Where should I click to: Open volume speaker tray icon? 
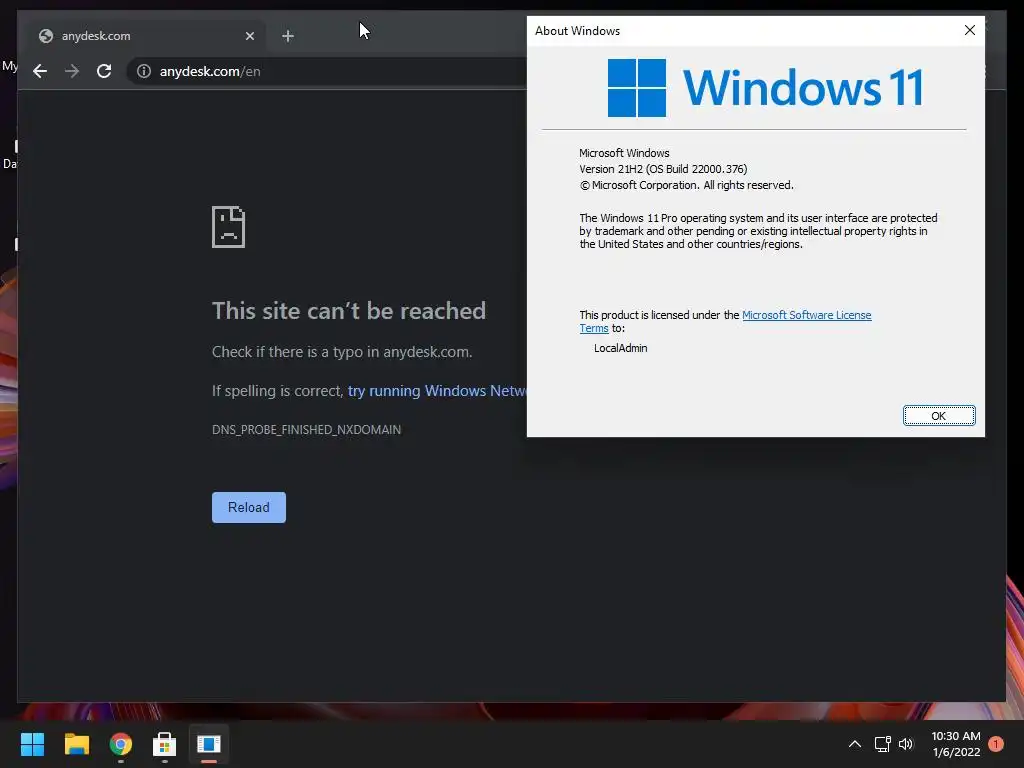tap(906, 744)
